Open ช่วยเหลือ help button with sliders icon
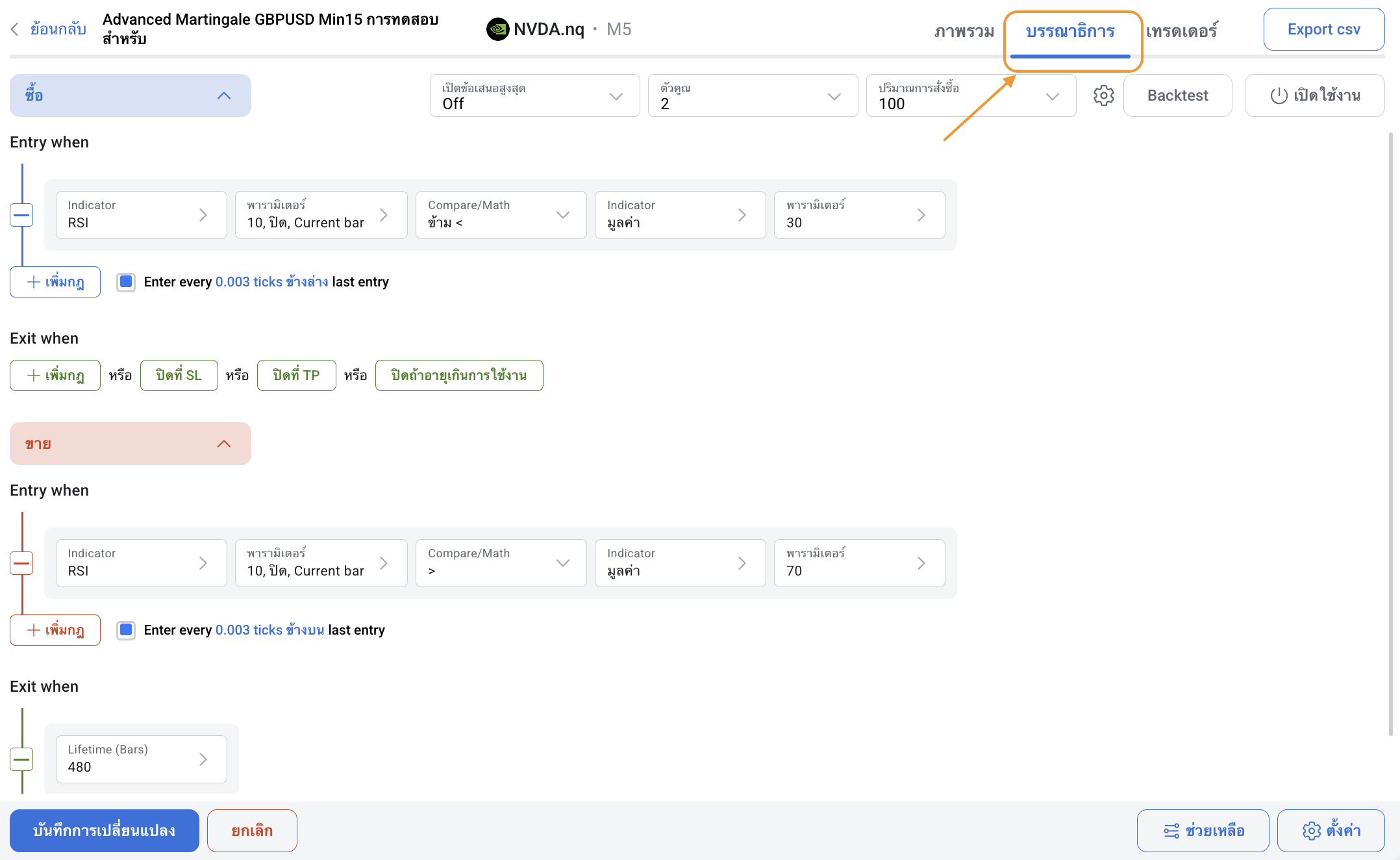Viewport: 1400px width, 860px height. click(x=1203, y=831)
